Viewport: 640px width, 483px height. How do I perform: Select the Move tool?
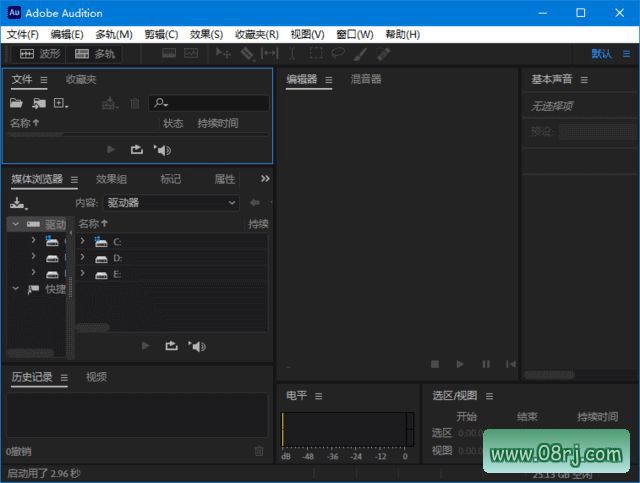coord(223,53)
